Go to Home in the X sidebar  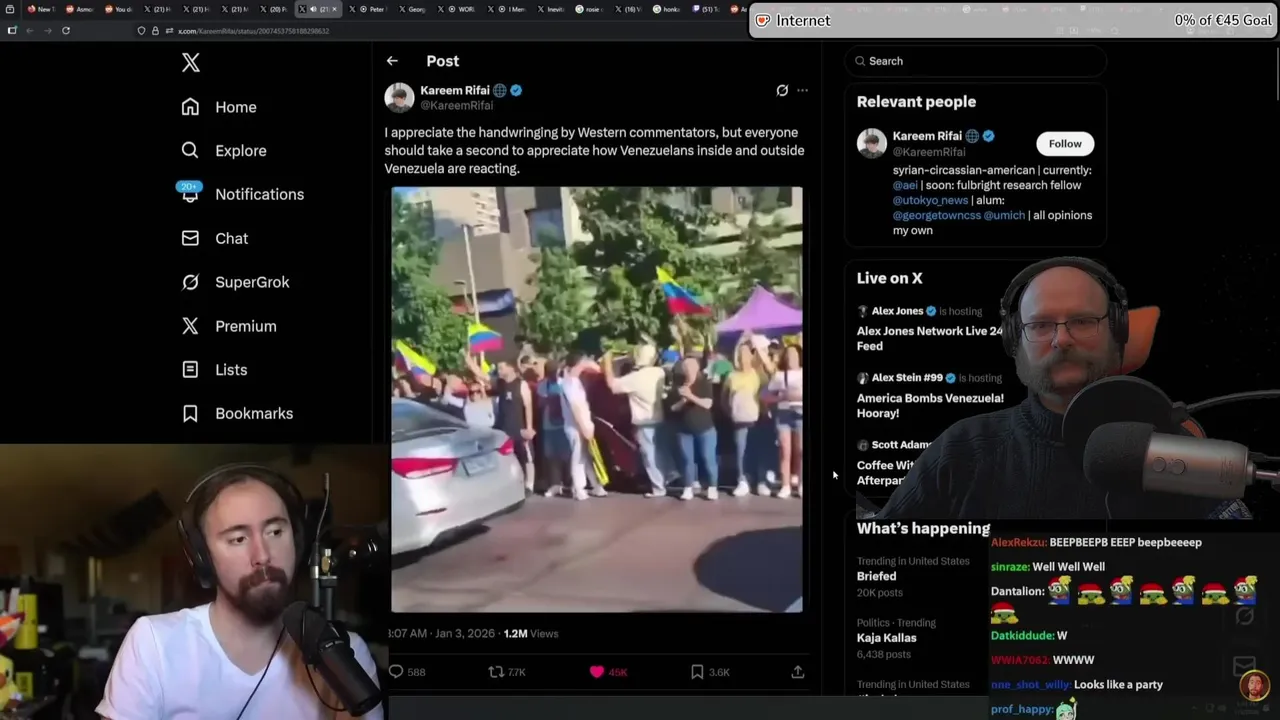[x=219, y=107]
